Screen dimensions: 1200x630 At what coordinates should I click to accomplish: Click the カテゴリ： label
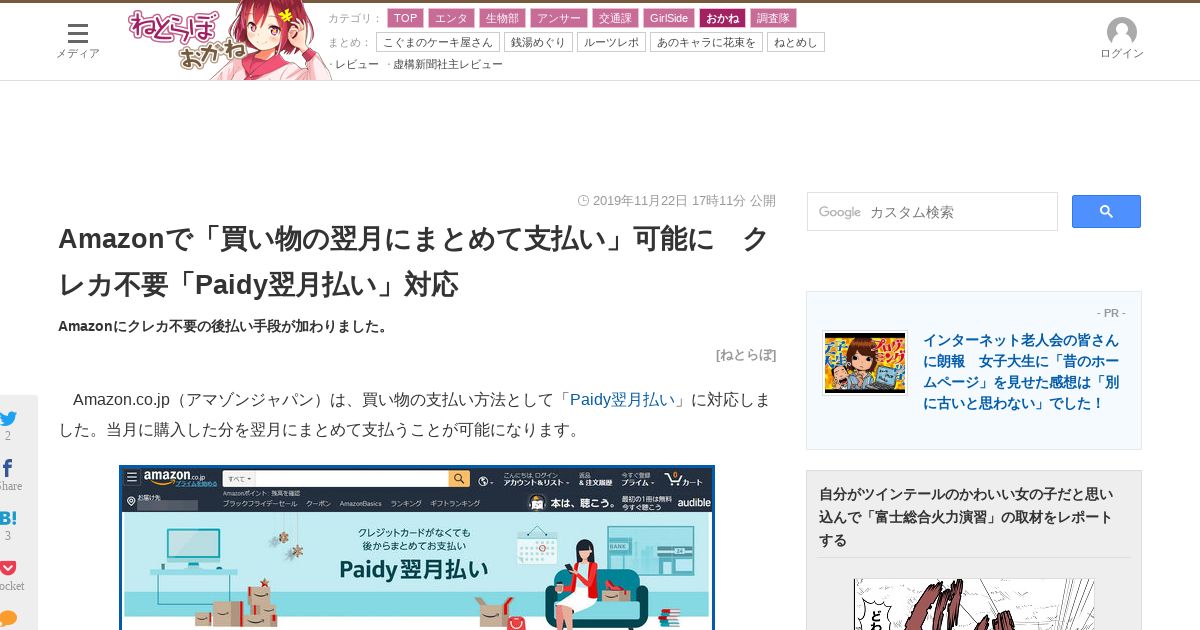(355, 18)
